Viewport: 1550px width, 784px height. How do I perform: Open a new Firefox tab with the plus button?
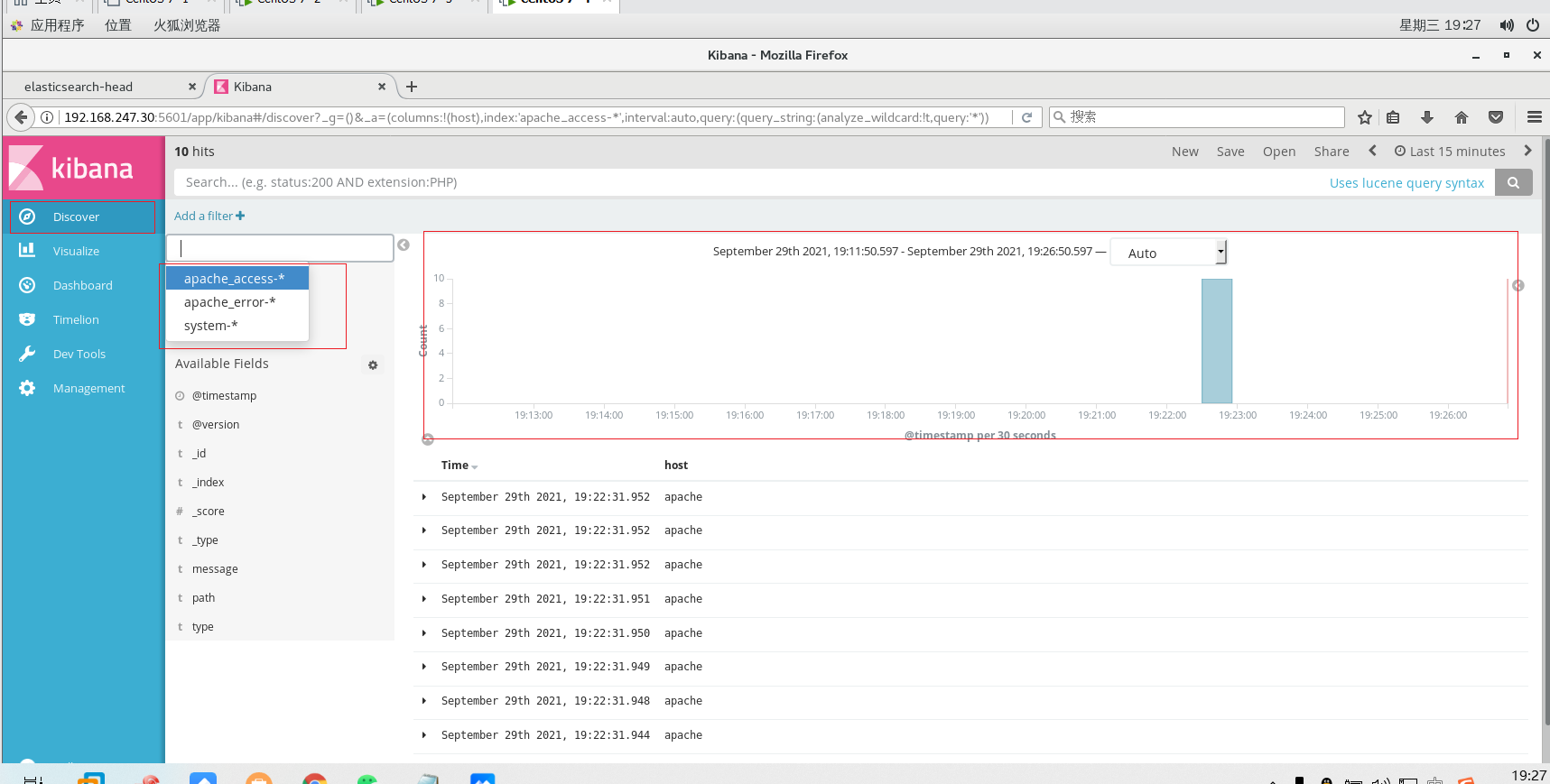pyautogui.click(x=412, y=87)
